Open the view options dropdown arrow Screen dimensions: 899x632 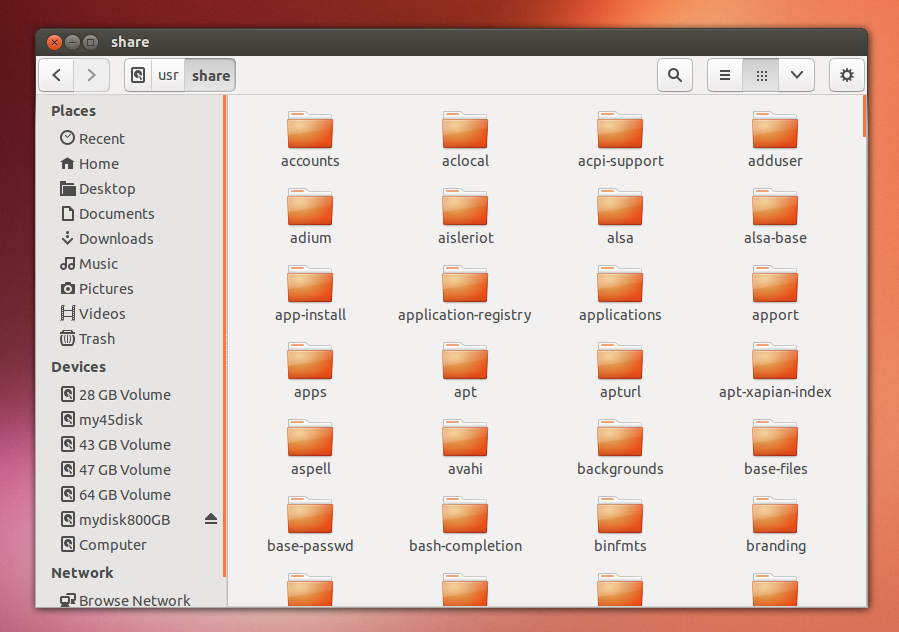click(796, 75)
